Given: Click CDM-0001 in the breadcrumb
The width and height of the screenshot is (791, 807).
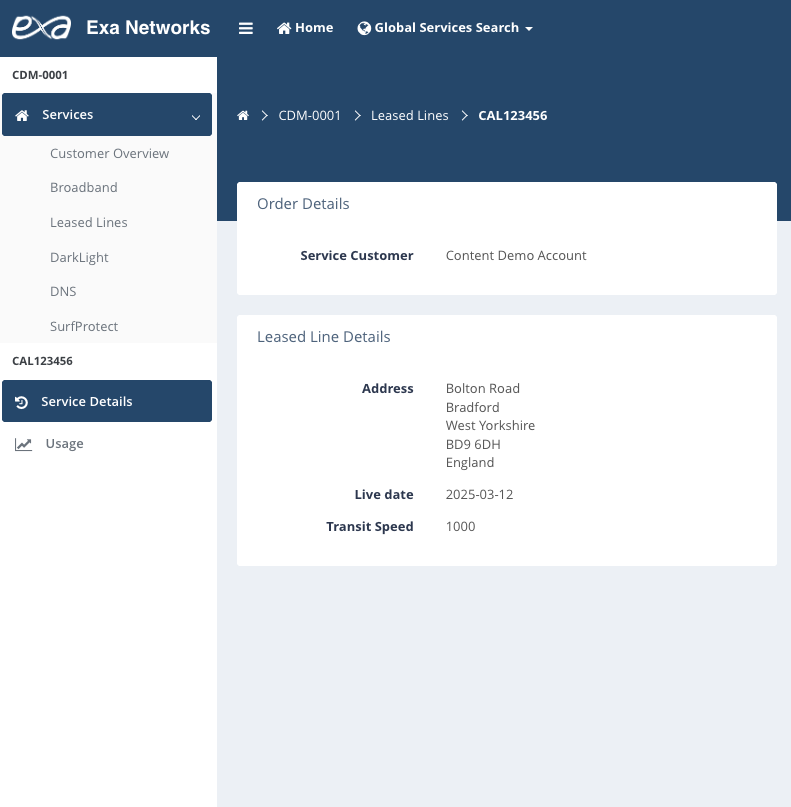Looking at the screenshot, I should pyautogui.click(x=309, y=116).
